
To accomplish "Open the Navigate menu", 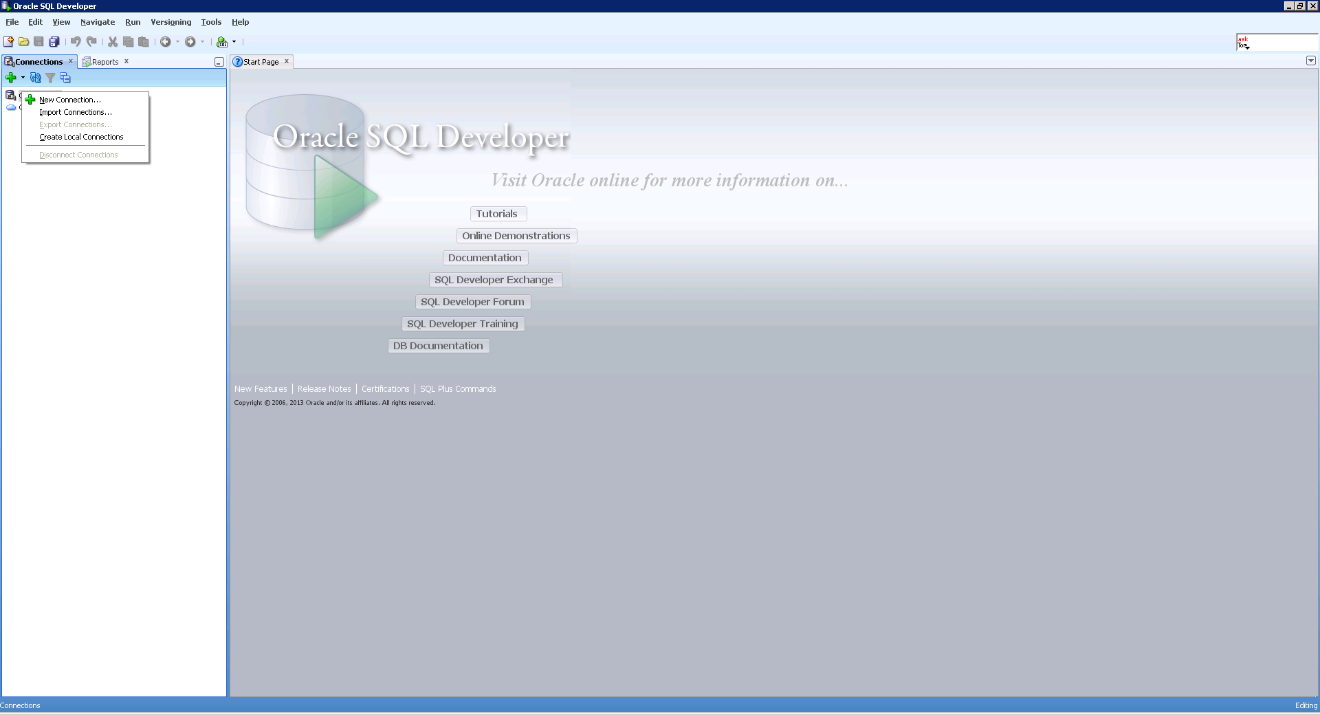I will (97, 22).
